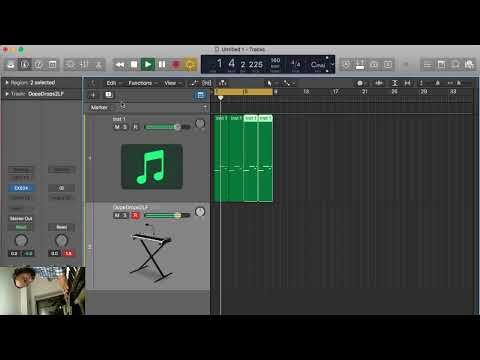Open the Quick Help button
Image resolution: width=480 pixels, height=360 pixels.
39,64
